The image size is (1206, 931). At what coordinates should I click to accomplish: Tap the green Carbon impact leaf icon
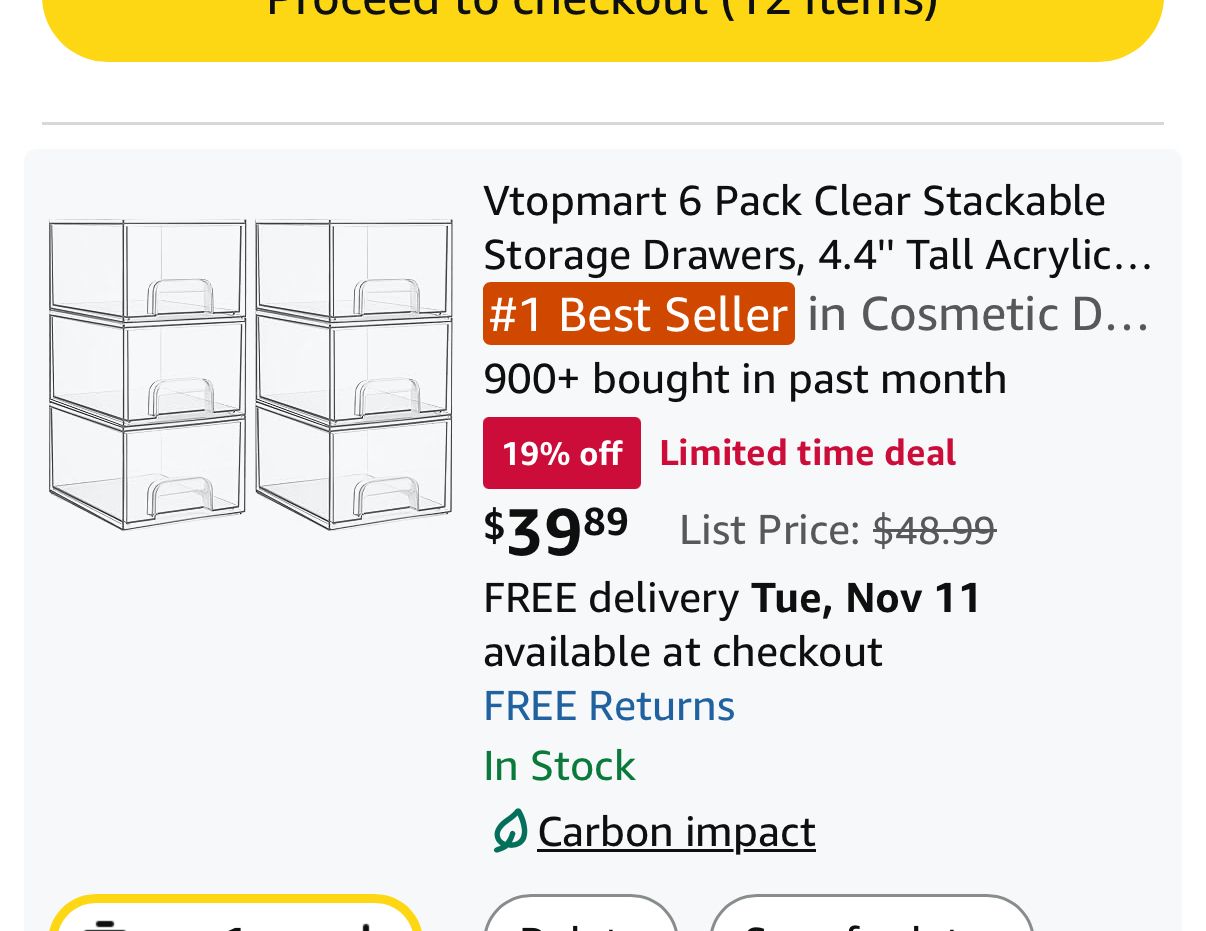509,831
